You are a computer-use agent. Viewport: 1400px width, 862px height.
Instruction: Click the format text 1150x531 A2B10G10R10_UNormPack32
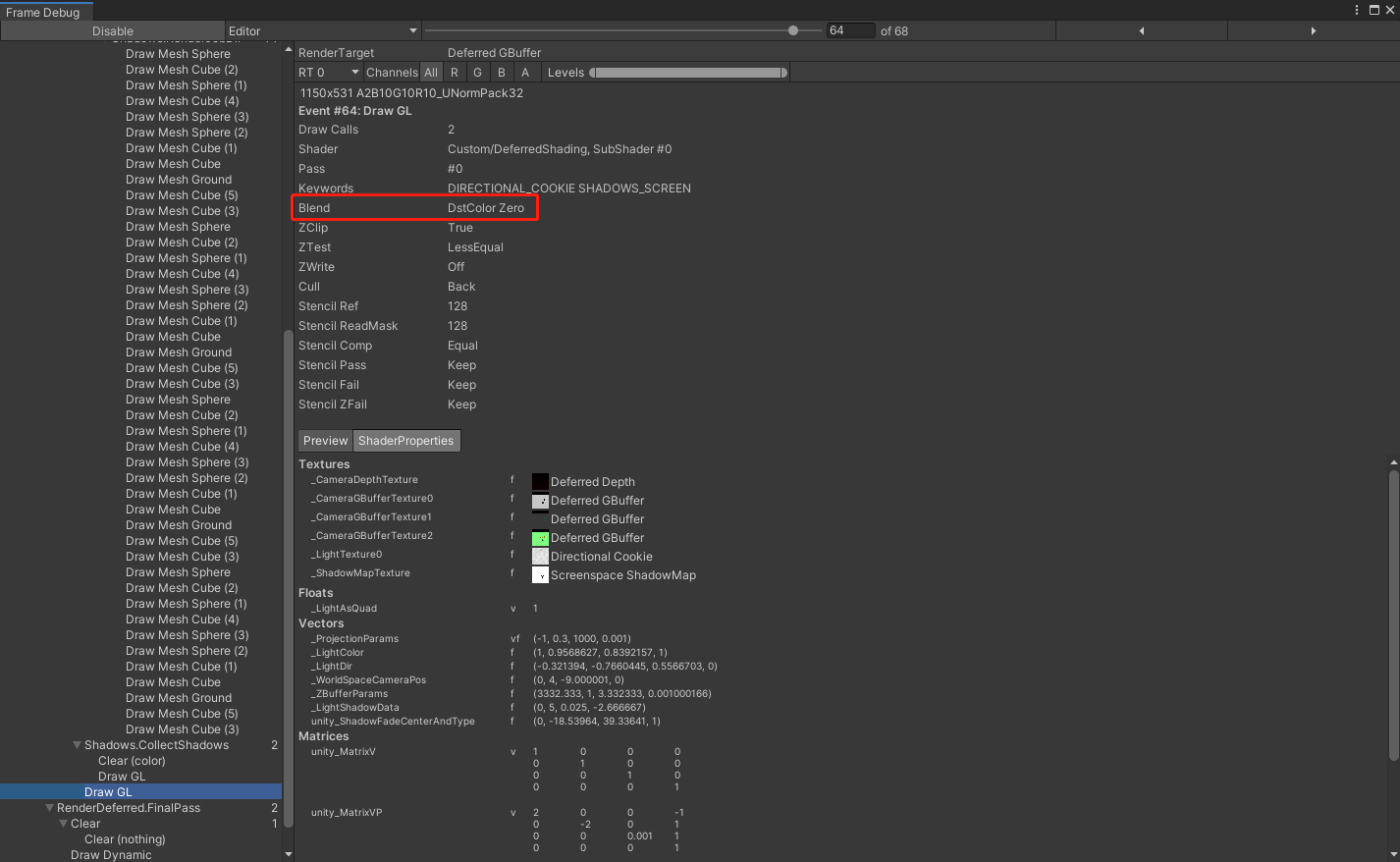[x=411, y=93]
